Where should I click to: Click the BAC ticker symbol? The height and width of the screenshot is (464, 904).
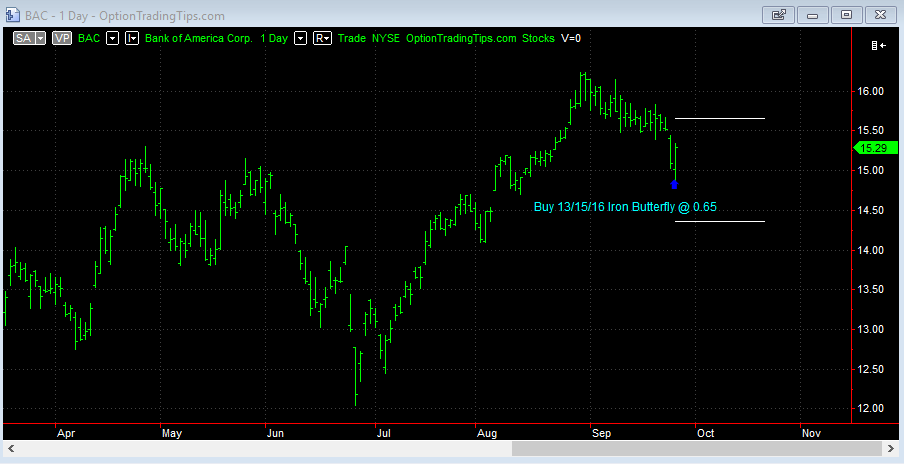89,38
